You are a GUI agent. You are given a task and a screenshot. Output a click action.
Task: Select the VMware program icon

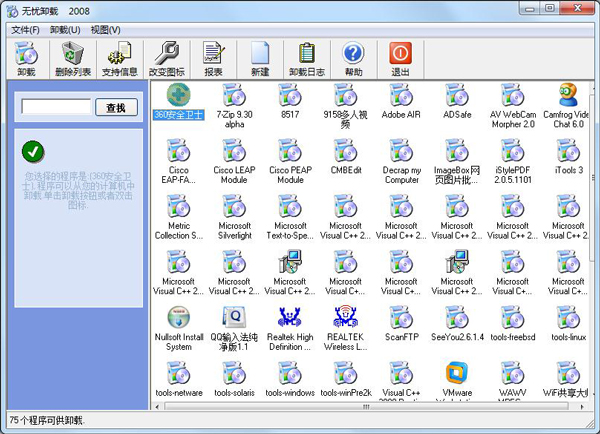coord(457,375)
